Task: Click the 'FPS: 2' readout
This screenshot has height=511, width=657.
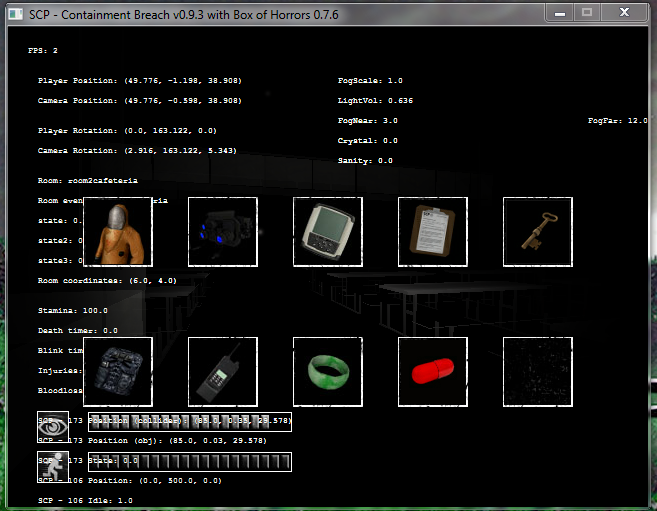Action: click(x=43, y=51)
